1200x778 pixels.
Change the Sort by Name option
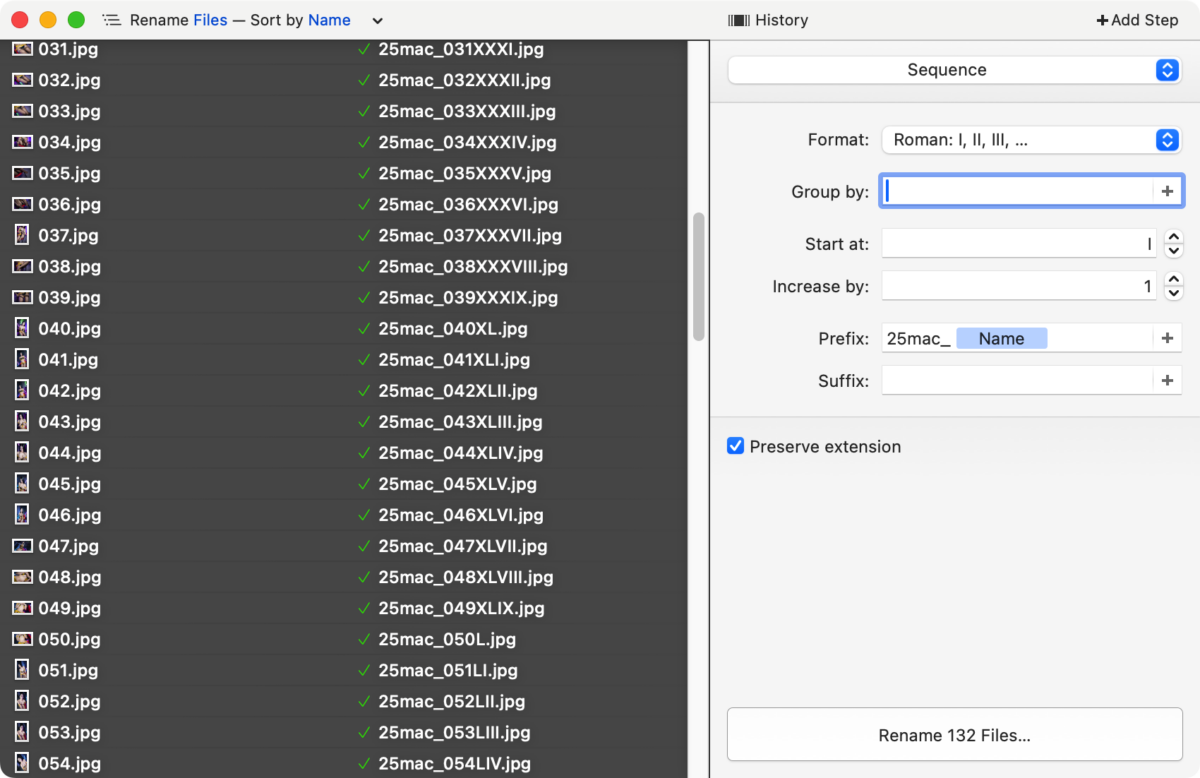click(329, 20)
